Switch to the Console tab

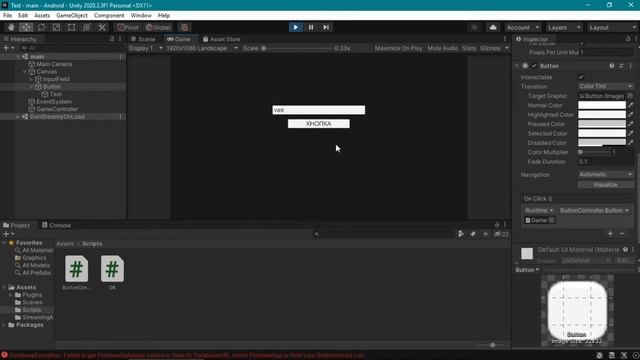coord(56,225)
